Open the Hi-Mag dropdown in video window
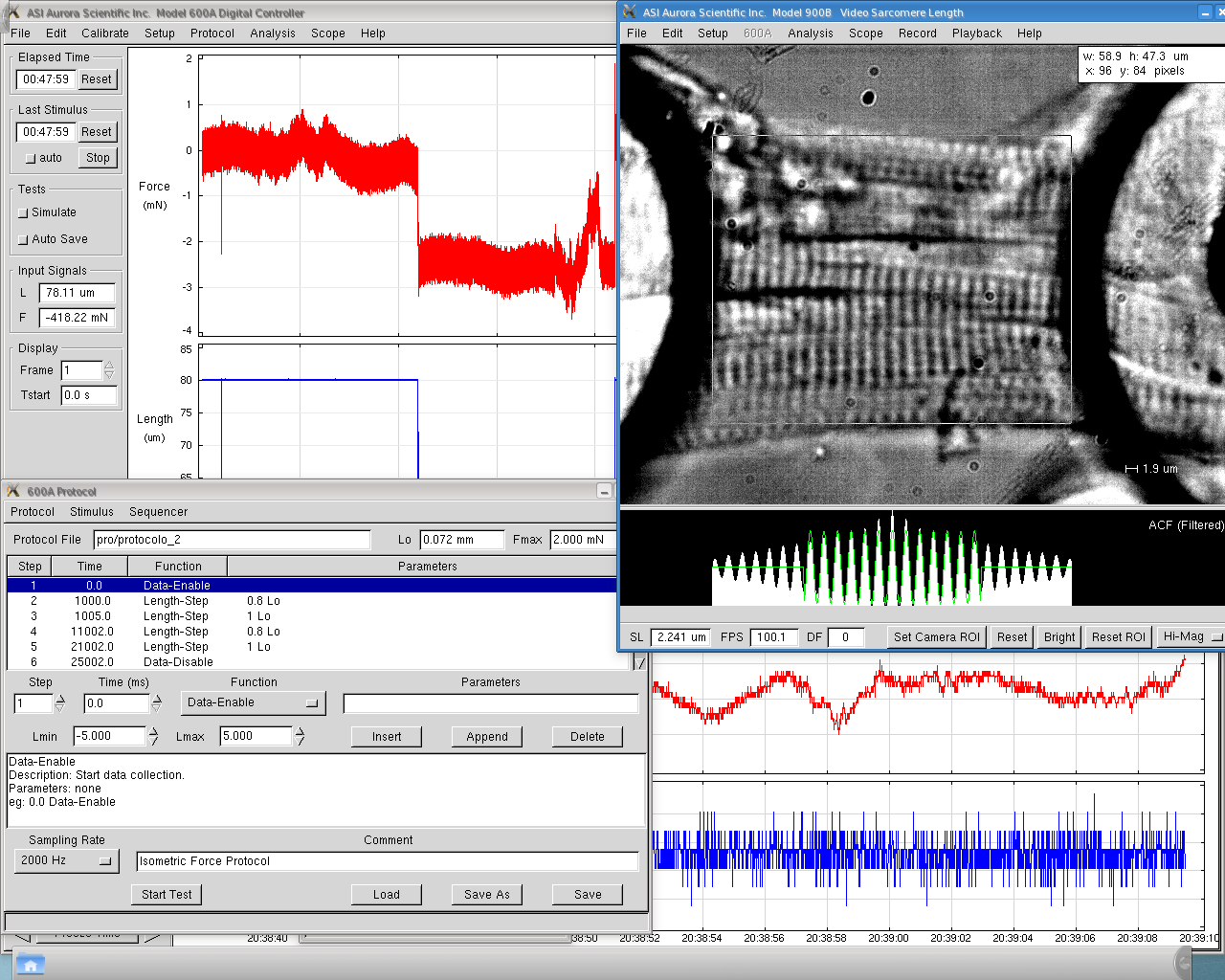This screenshot has width=1225, height=980. tap(1190, 636)
